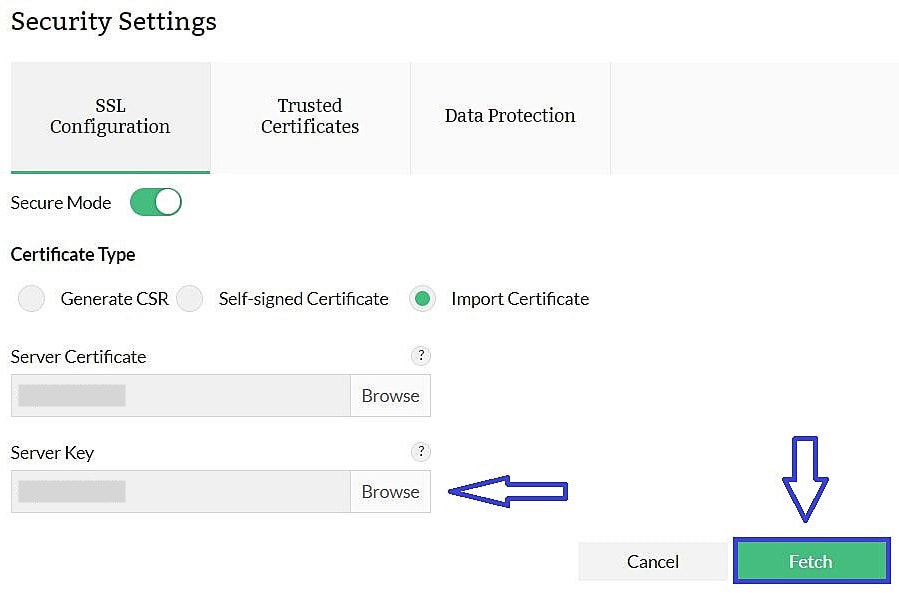
Task: Select the Generate CSR option
Action: tap(31, 298)
